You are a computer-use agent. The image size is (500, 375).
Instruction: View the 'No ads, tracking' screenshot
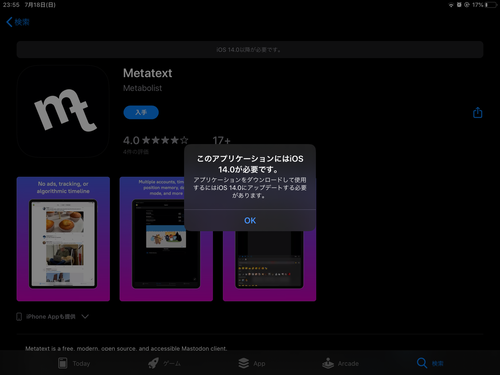[x=63, y=239]
